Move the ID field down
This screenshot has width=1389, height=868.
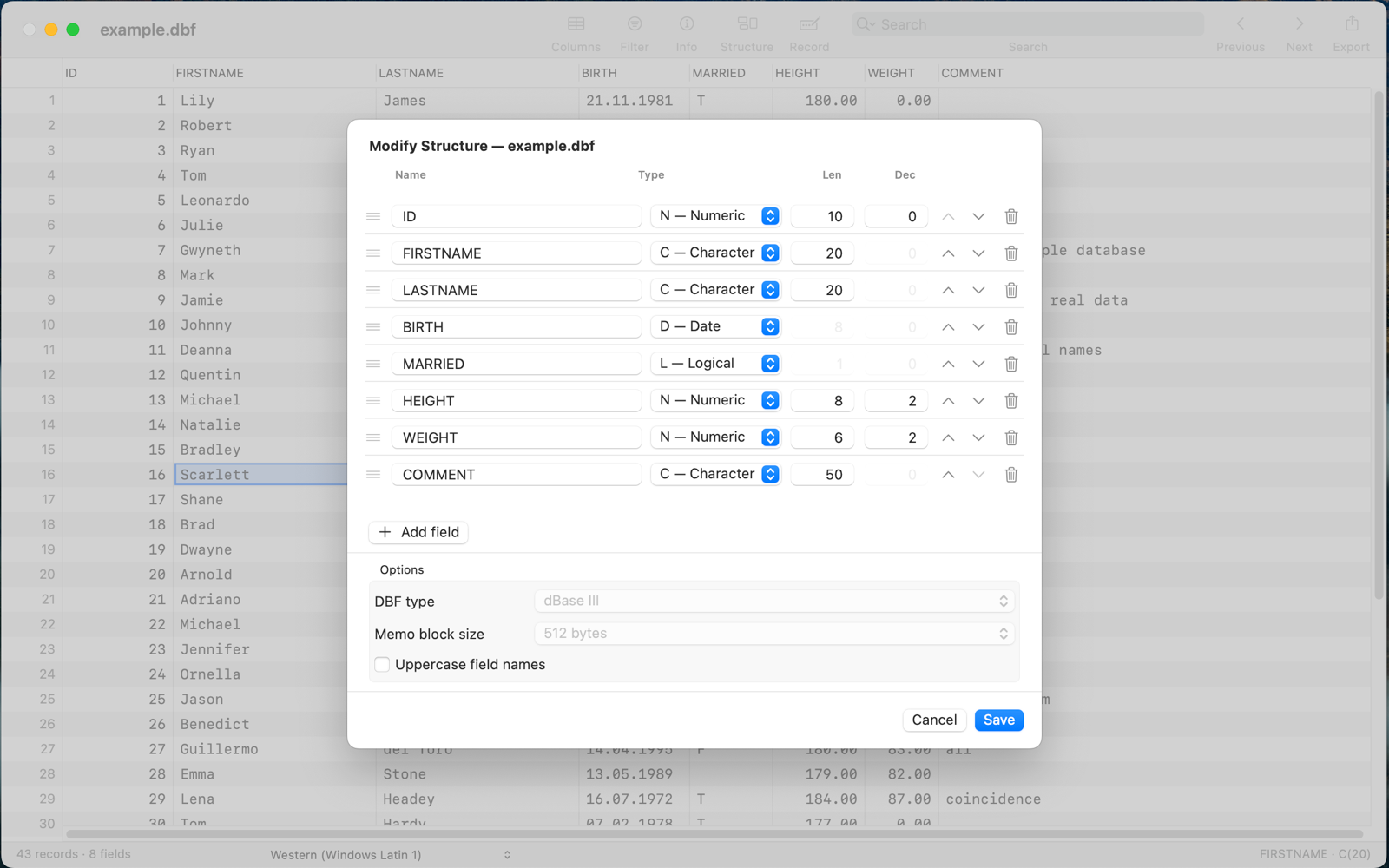(x=978, y=216)
